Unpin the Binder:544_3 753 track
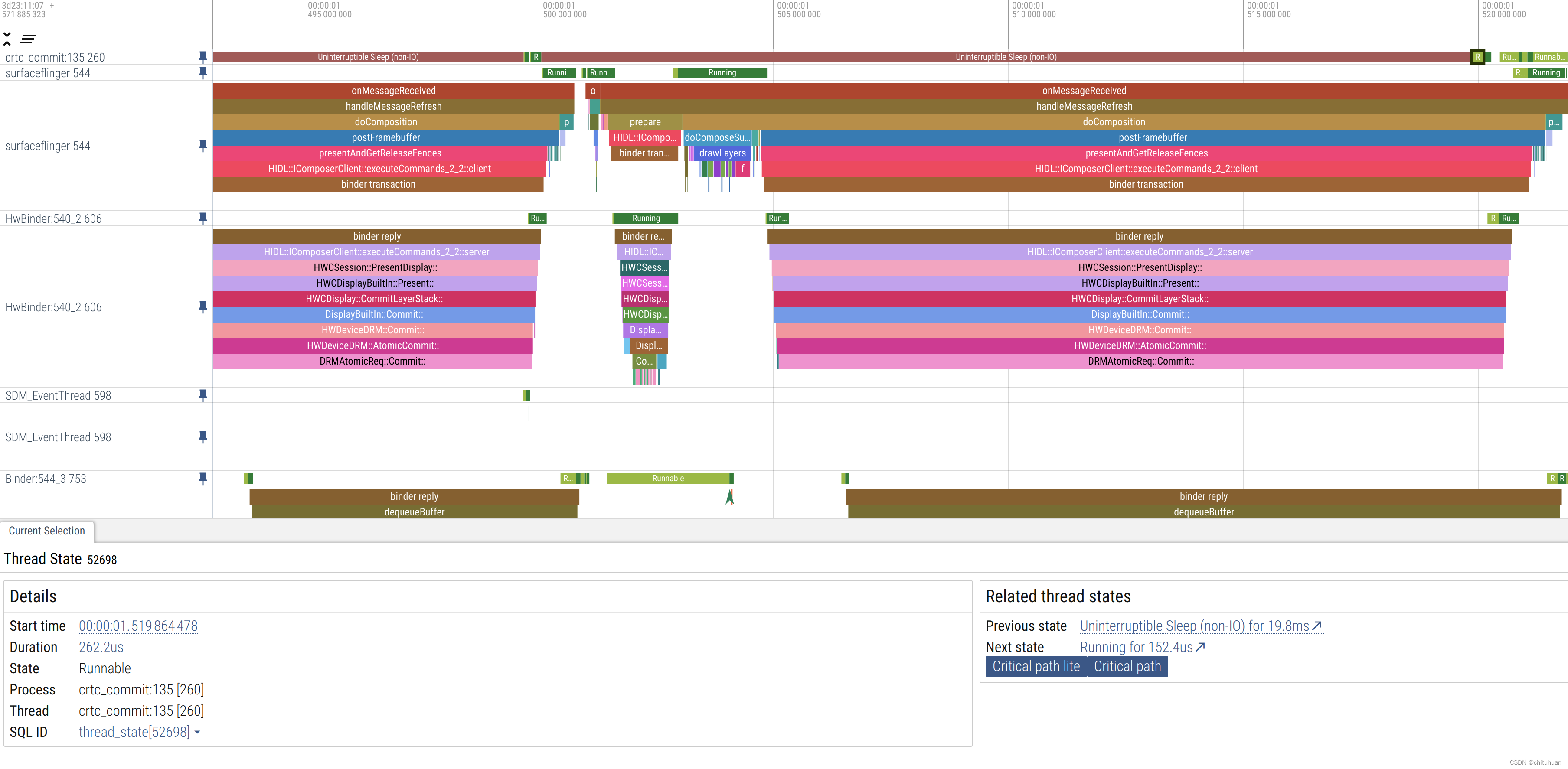This screenshot has height=769, width=1568. pyautogui.click(x=203, y=479)
